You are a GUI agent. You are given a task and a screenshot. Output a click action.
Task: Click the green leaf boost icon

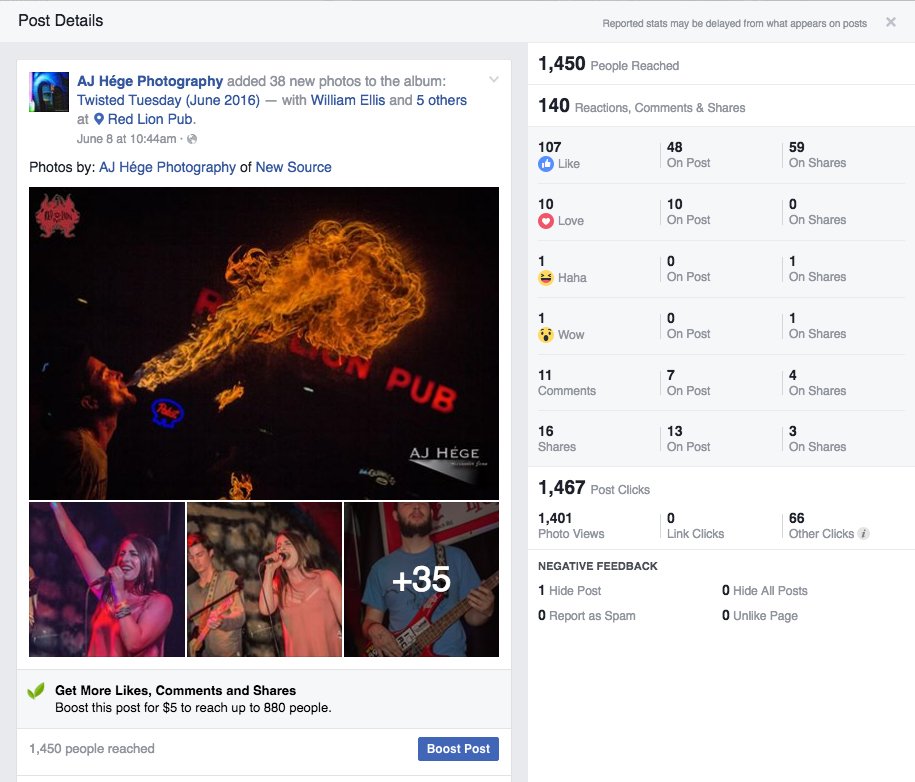[x=36, y=691]
